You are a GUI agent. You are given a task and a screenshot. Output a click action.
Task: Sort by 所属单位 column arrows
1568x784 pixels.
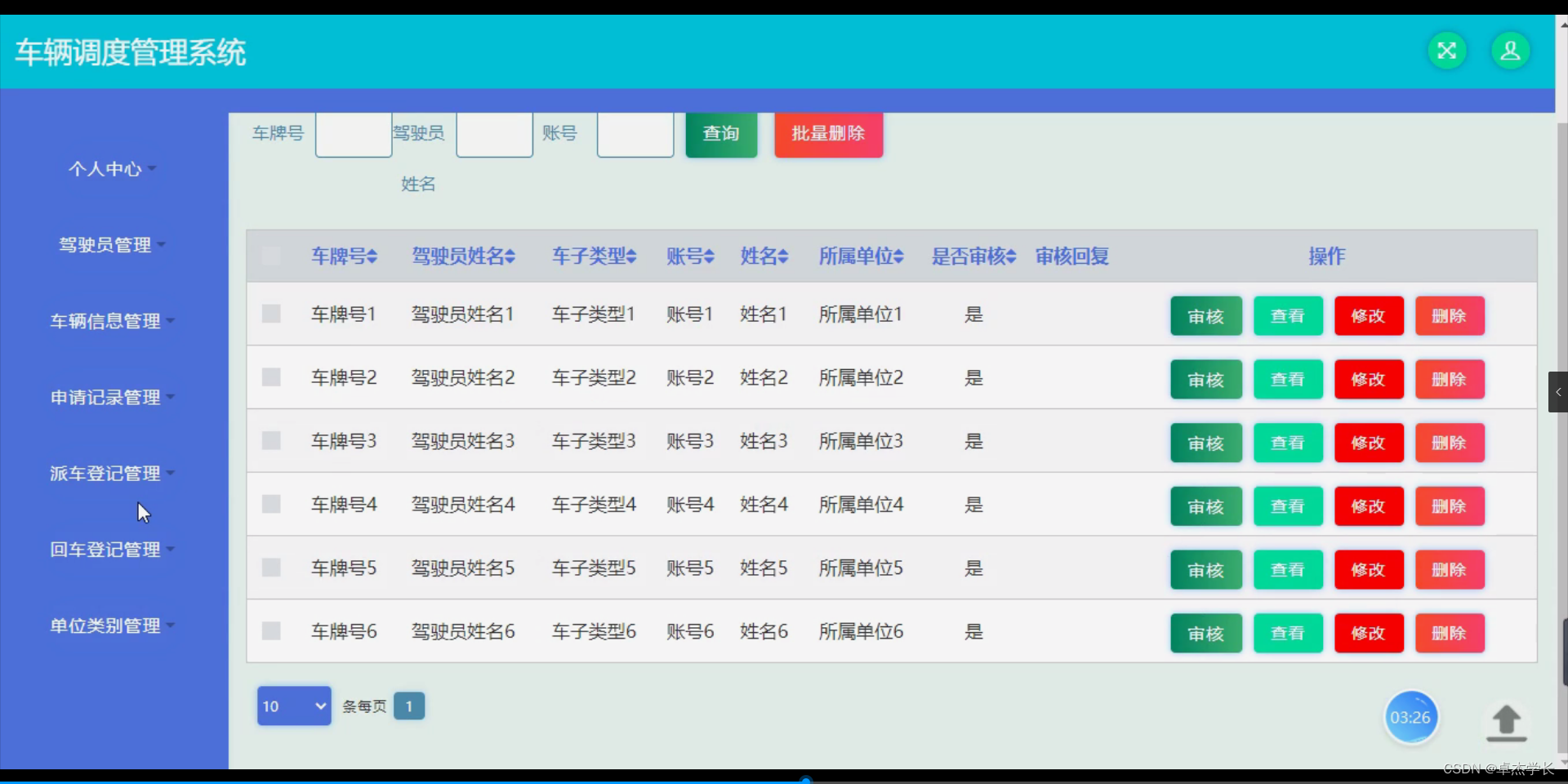[898, 256]
